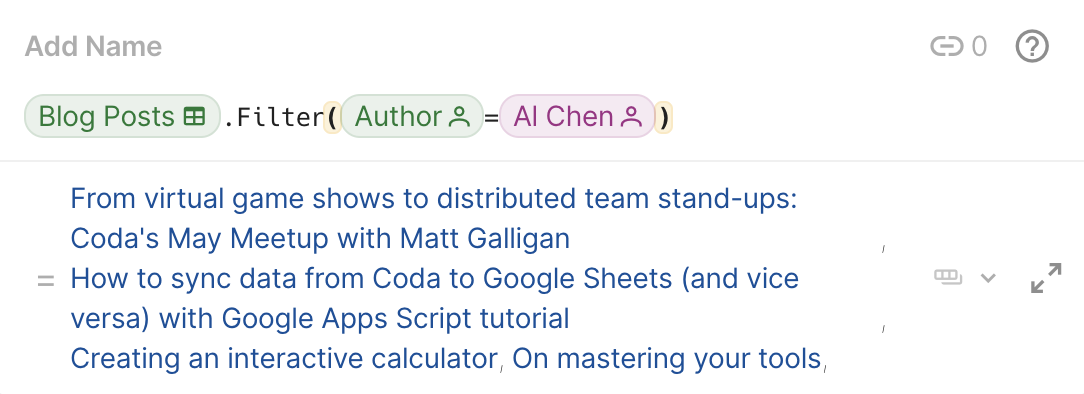The image size is (1084, 394).
Task: Open formula help with the question mark
Action: click(x=1032, y=47)
